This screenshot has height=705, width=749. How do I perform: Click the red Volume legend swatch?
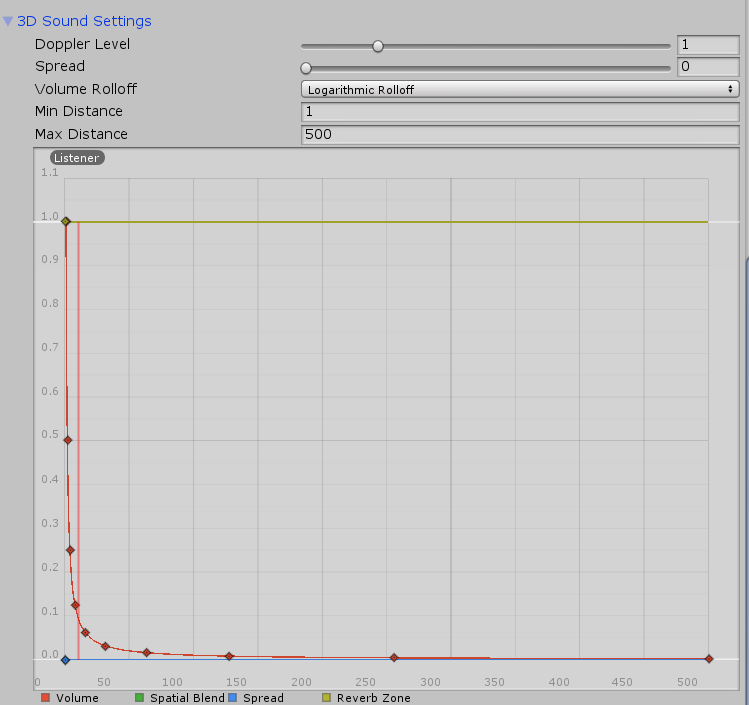point(45,698)
